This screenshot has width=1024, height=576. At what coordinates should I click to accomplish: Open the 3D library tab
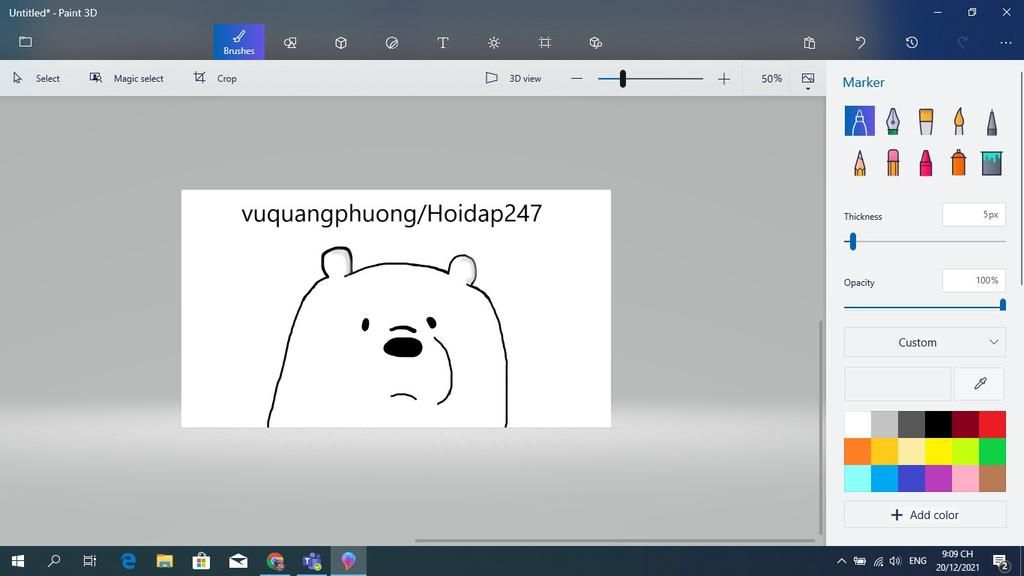(596, 42)
